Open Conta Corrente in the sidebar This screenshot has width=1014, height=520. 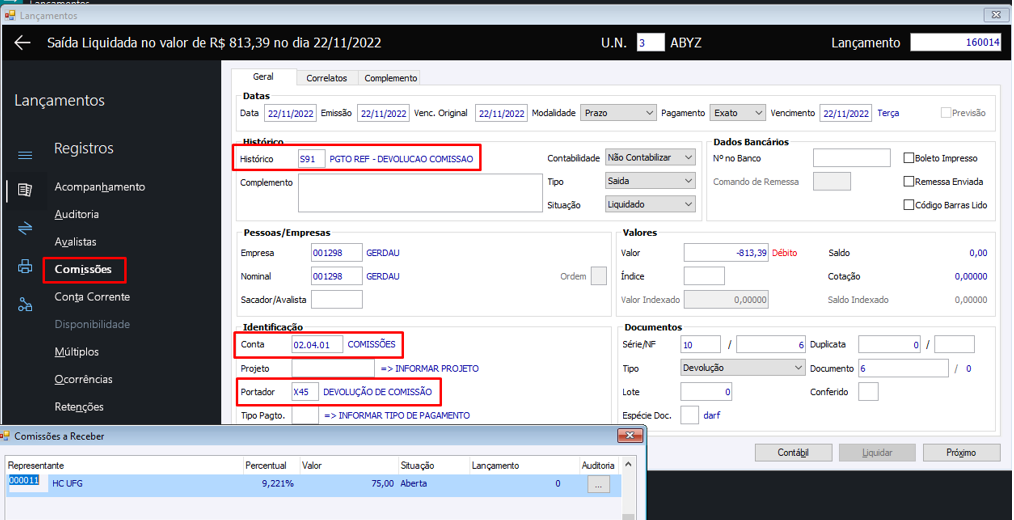[x=92, y=297]
